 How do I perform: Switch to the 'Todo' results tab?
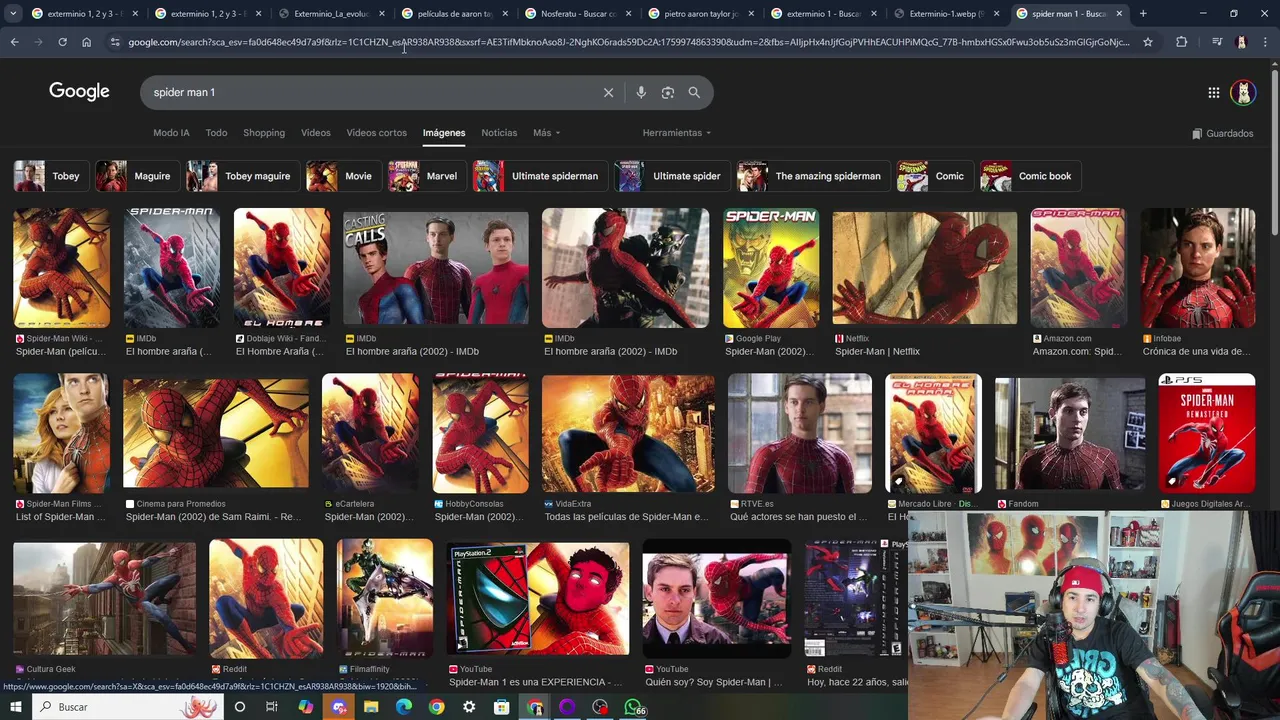coord(216,133)
